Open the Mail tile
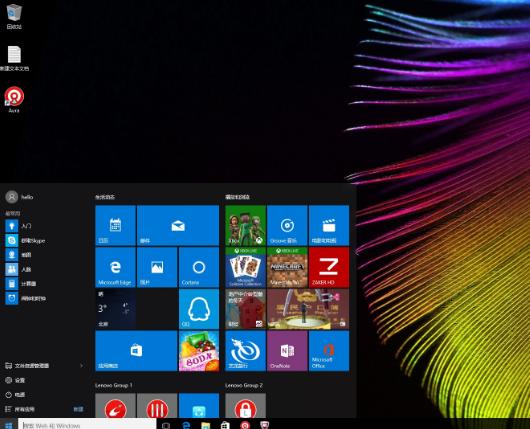The image size is (530, 429). (x=178, y=225)
